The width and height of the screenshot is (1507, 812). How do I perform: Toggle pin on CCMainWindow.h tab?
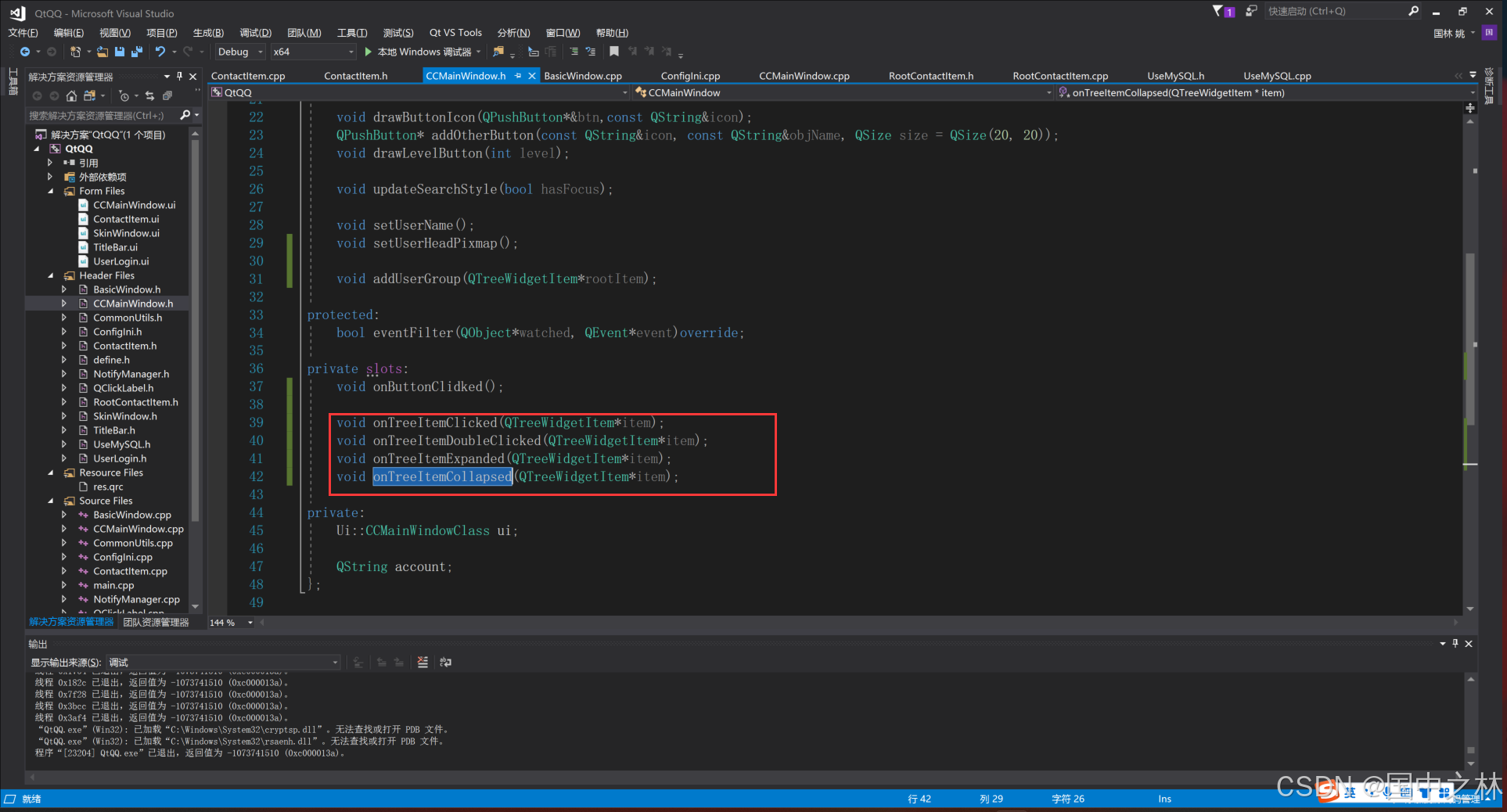pyautogui.click(x=518, y=76)
